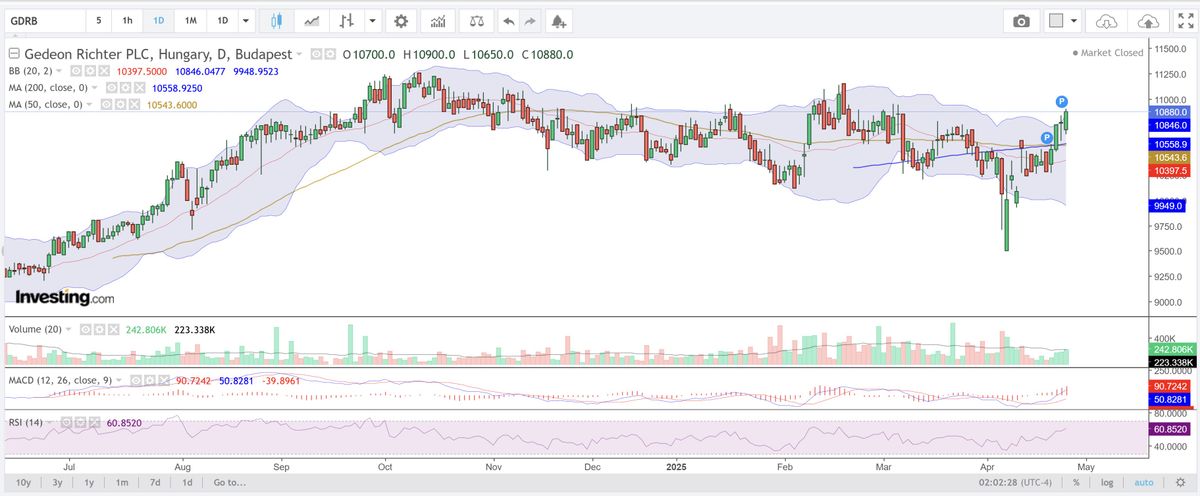This screenshot has width=1200, height=496.
Task: Open RSI indicator format icon
Action: (80, 422)
